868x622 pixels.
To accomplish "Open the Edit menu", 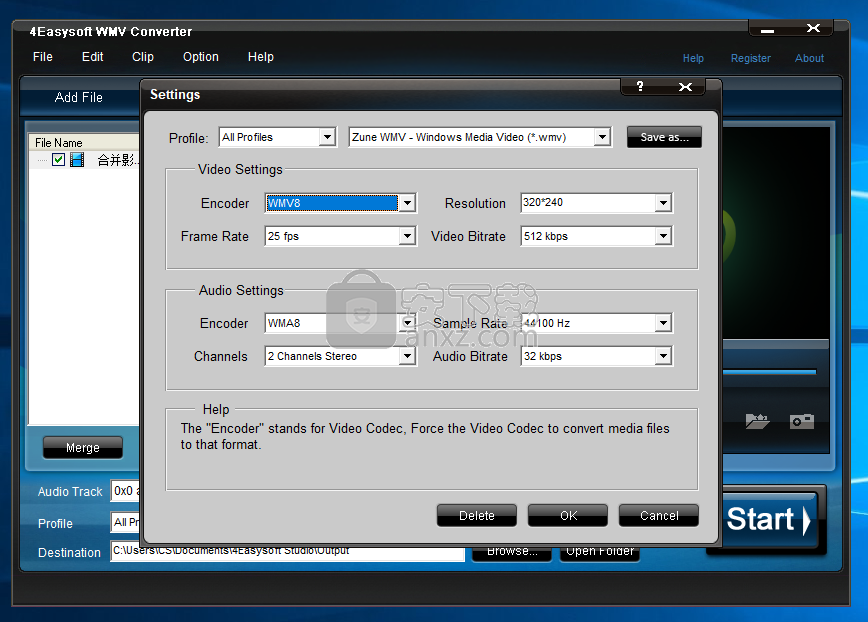I will click(x=92, y=57).
